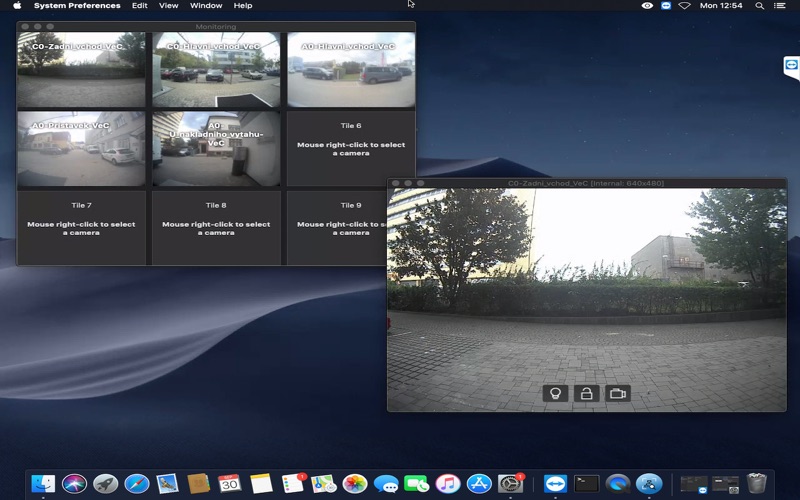Image resolution: width=800 pixels, height=500 pixels.
Task: Open the System Preferences menu
Action: (x=77, y=6)
